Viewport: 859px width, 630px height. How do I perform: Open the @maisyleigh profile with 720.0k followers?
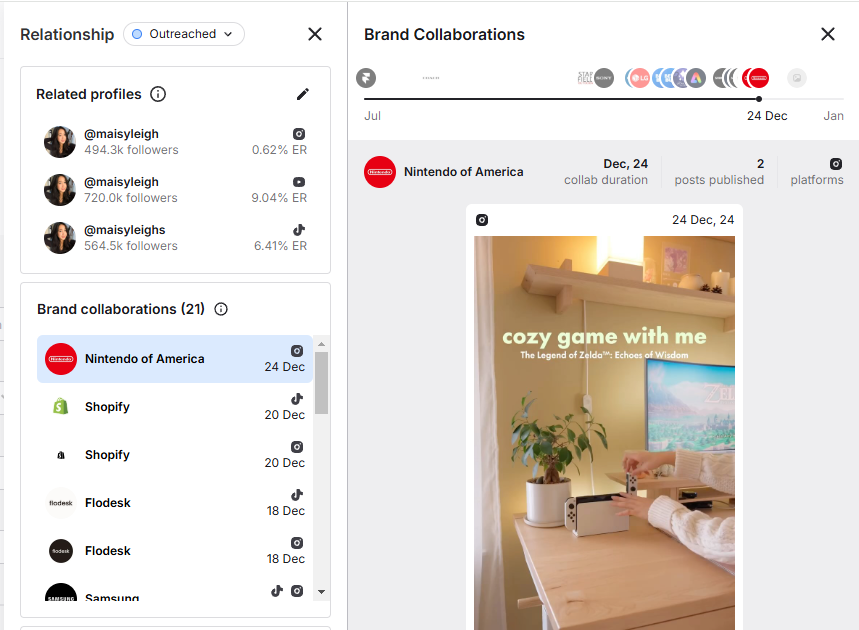click(175, 190)
